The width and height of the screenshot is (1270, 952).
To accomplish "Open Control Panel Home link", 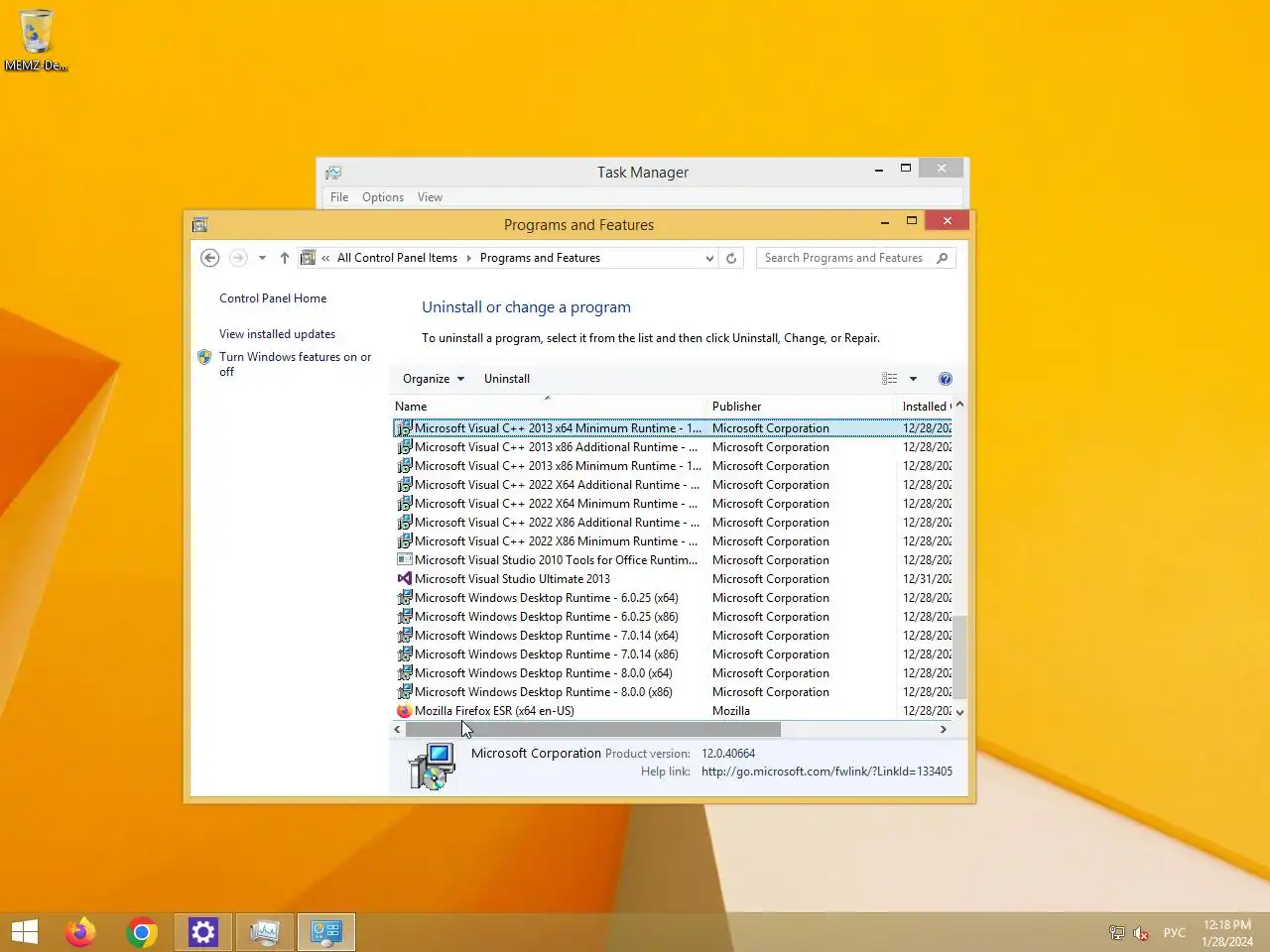I will click(x=273, y=298).
